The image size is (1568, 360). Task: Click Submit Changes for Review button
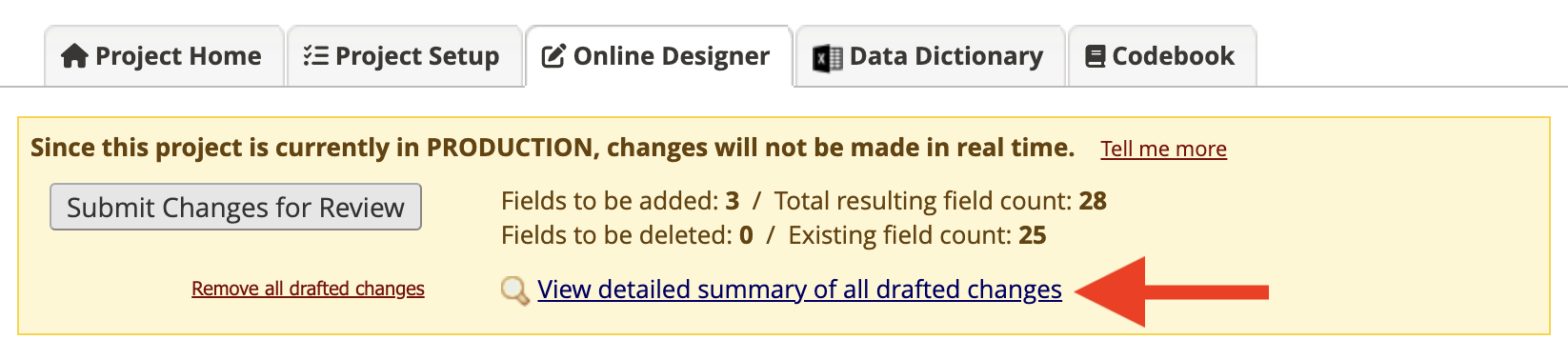point(235,207)
